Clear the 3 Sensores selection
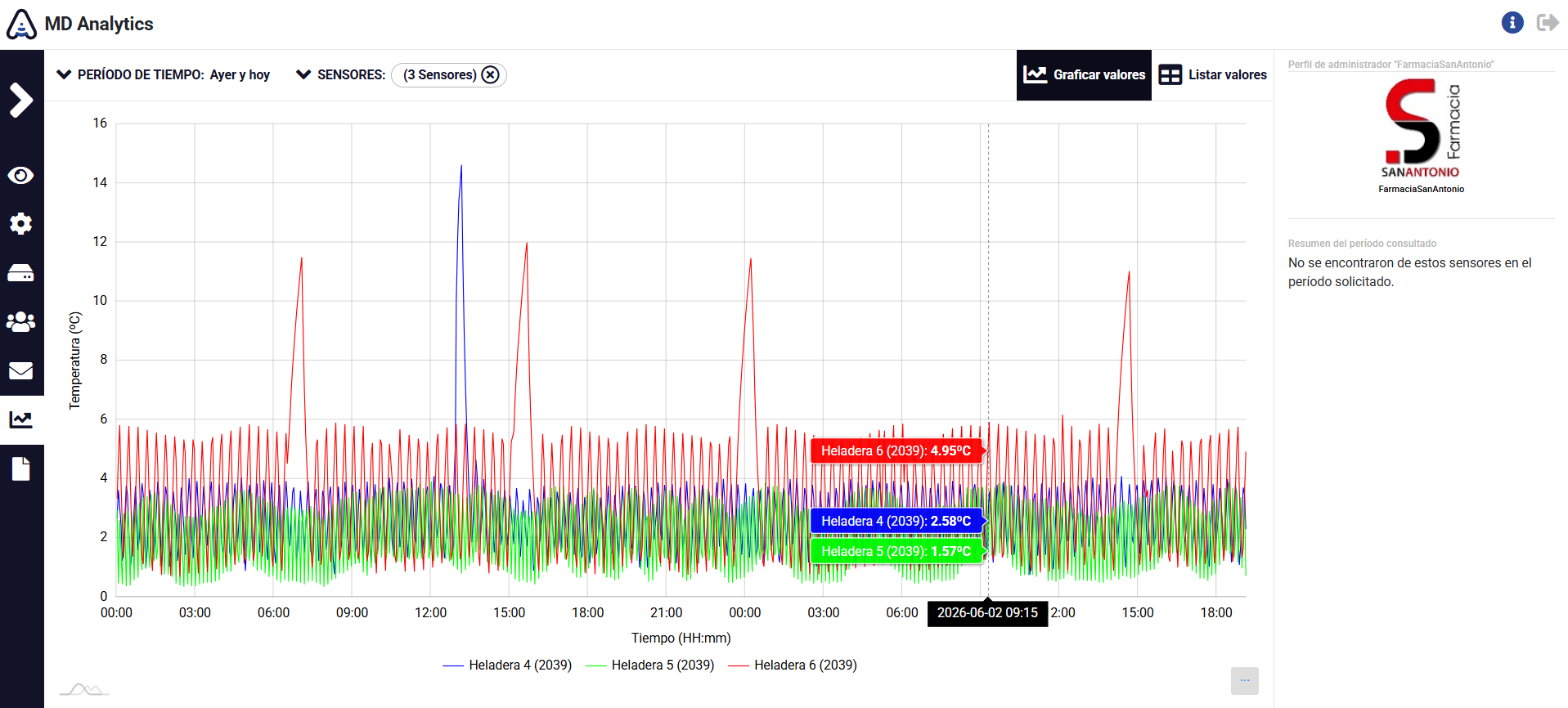The width and height of the screenshot is (1568, 708). [490, 75]
